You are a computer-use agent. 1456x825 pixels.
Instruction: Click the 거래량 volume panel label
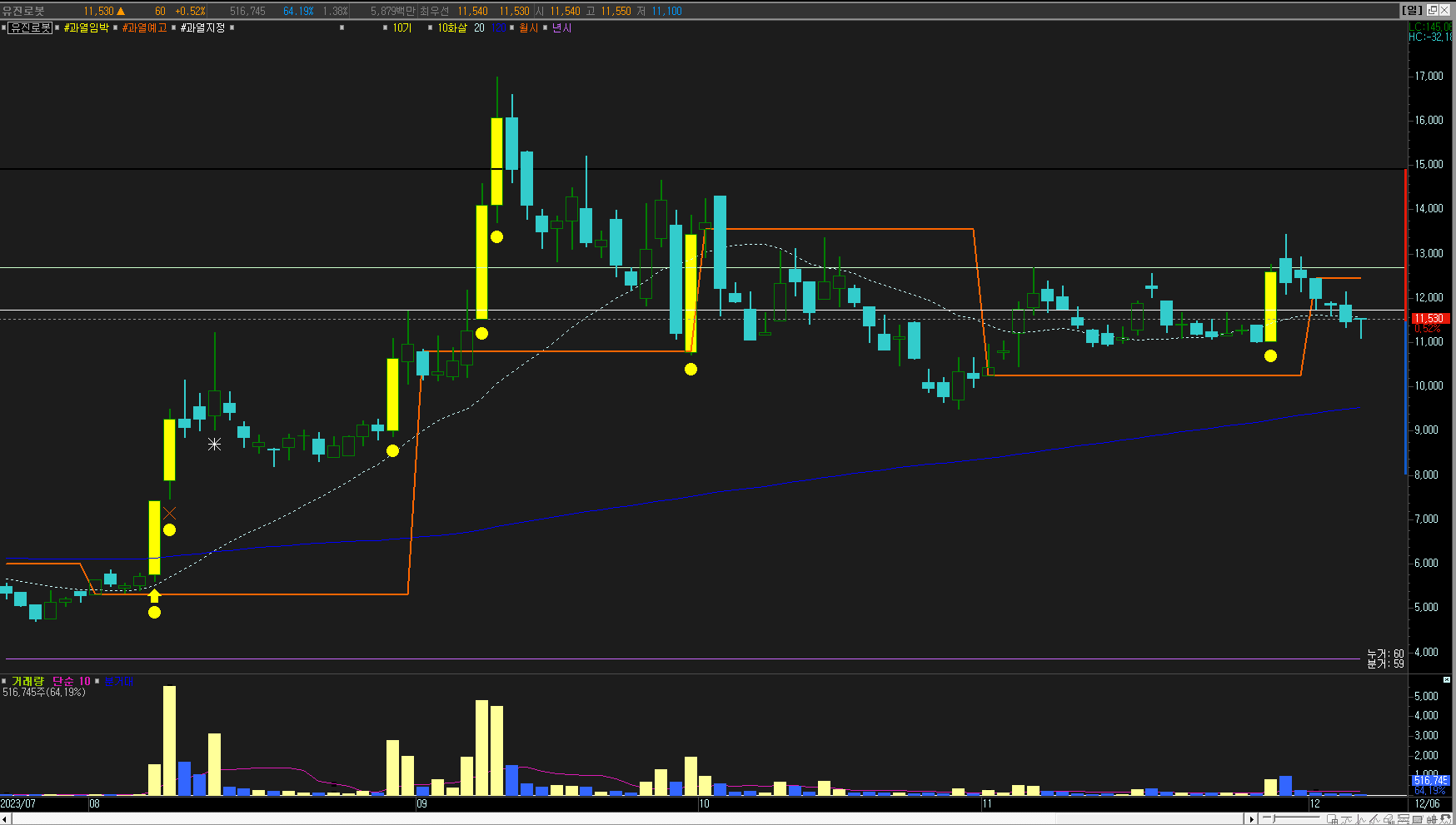[x=27, y=681]
